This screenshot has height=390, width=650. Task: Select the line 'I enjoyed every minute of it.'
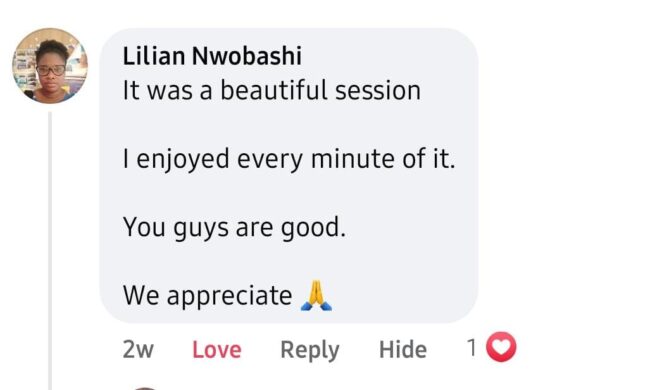[289, 160]
